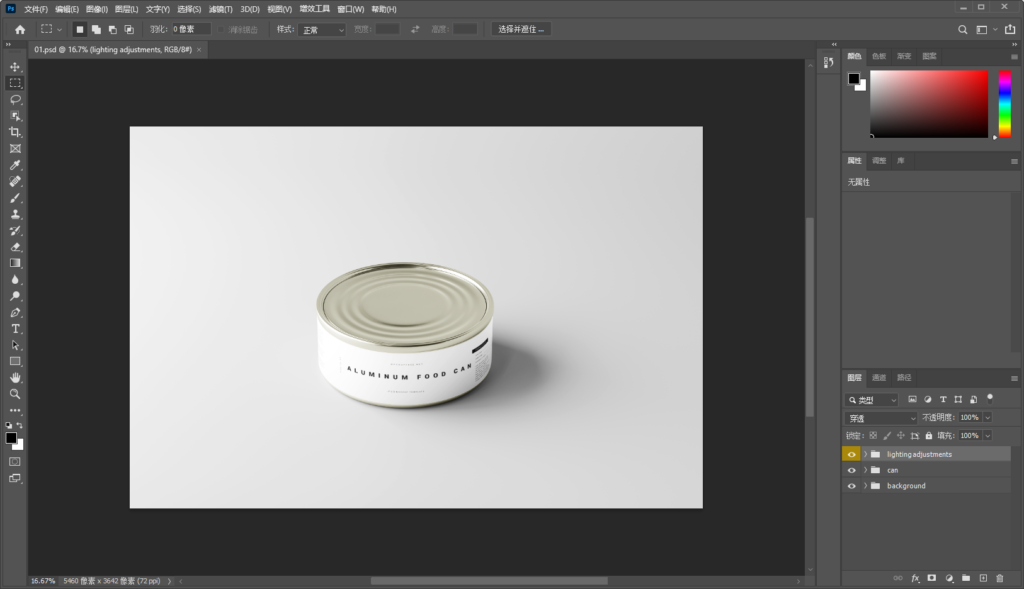The image size is (1024, 589).
Task: Click the 16.67% zoom level field
Action: [x=43, y=581]
